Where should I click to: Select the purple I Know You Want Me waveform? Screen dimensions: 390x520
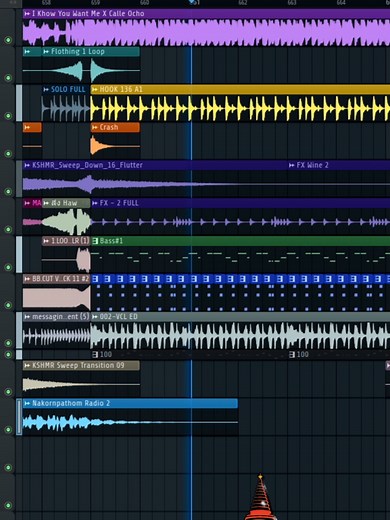[206, 32]
